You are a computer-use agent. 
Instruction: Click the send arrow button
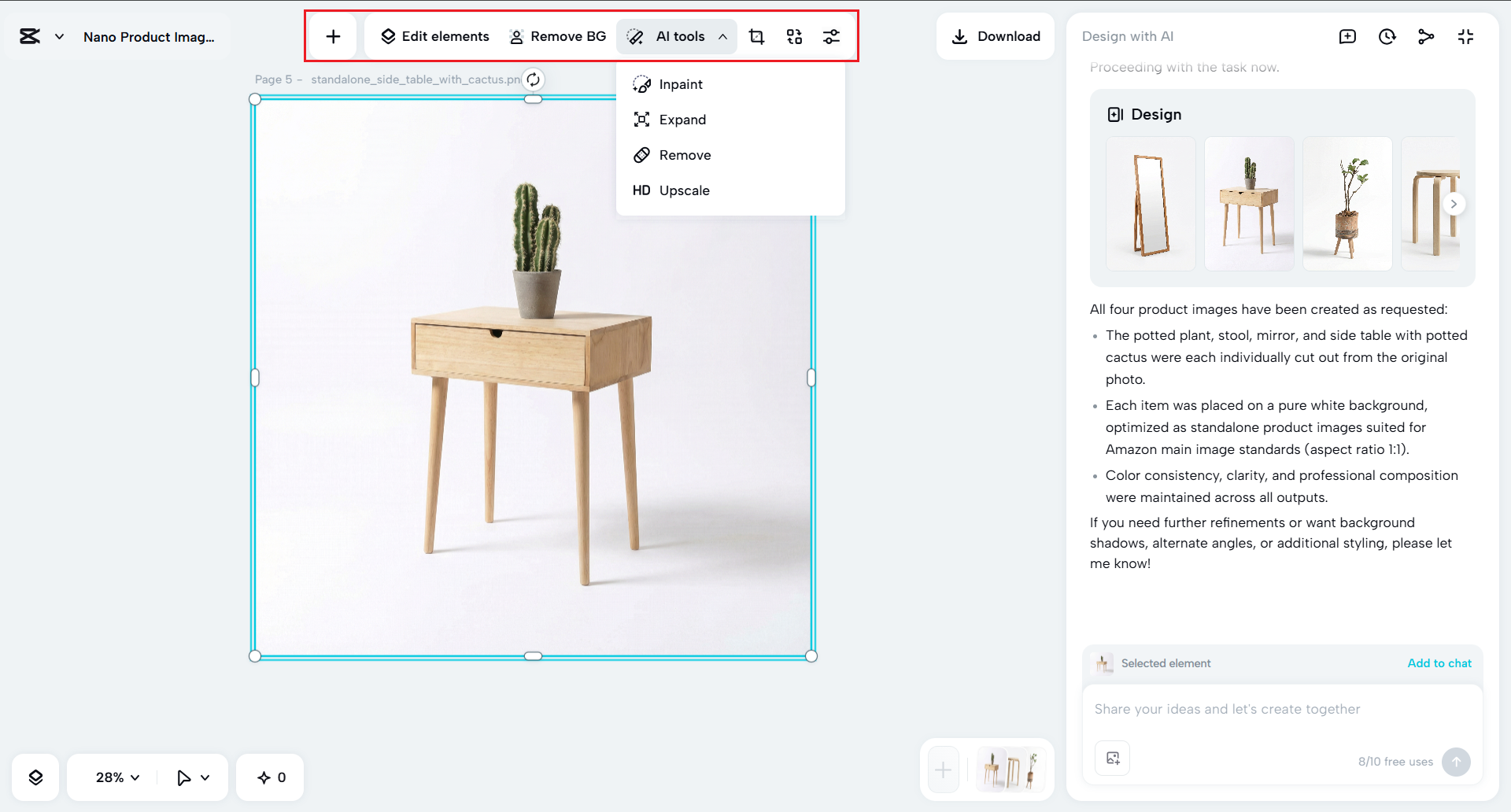[x=1456, y=762]
